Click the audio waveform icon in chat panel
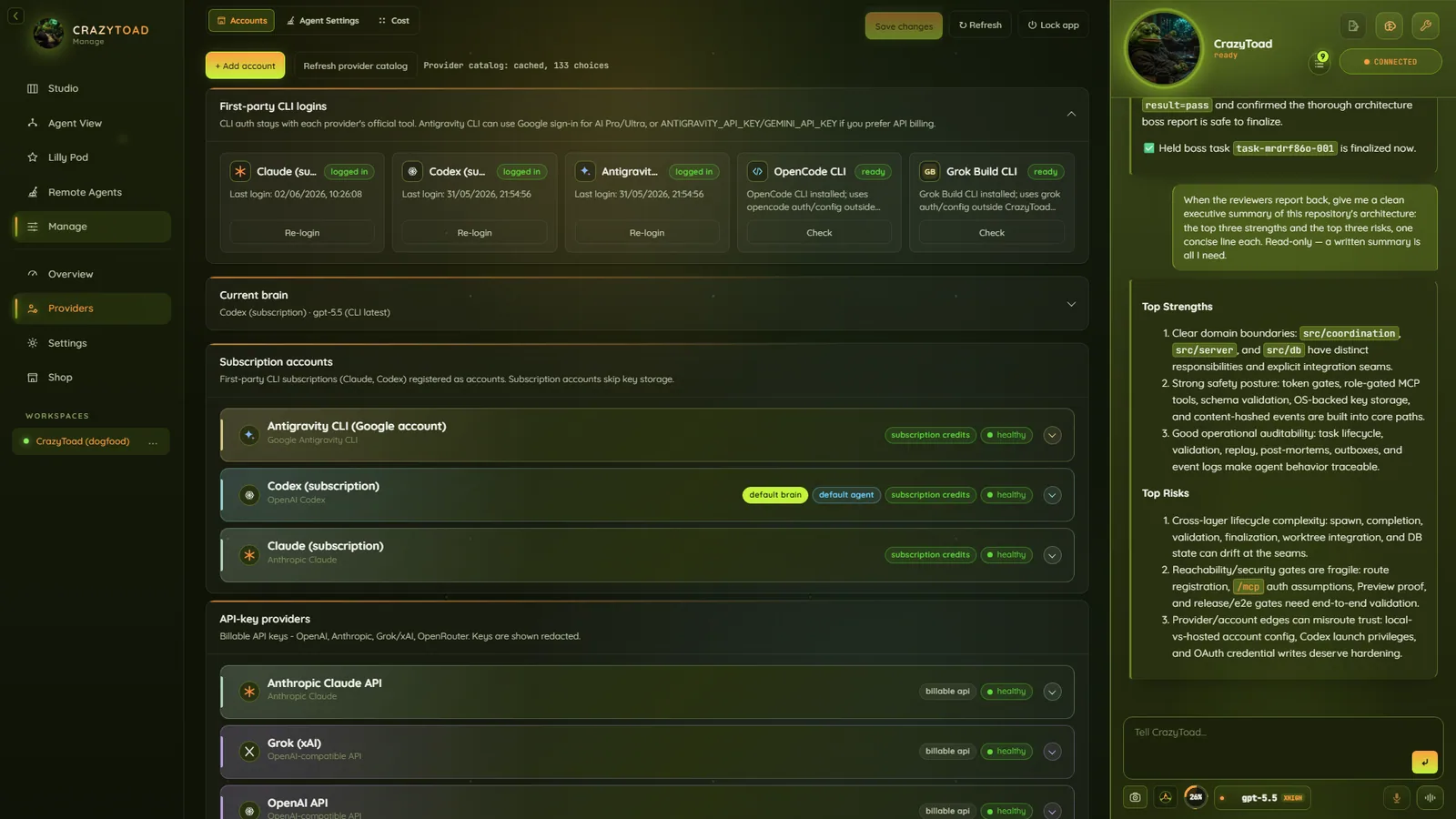Viewport: 1456px width, 819px height. coord(1431,798)
